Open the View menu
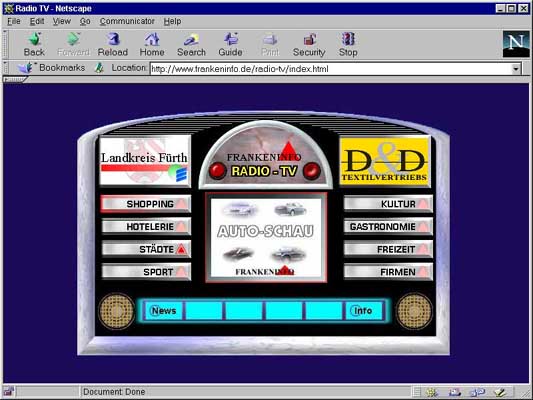Image resolution: width=533 pixels, height=400 pixels. tap(62, 21)
